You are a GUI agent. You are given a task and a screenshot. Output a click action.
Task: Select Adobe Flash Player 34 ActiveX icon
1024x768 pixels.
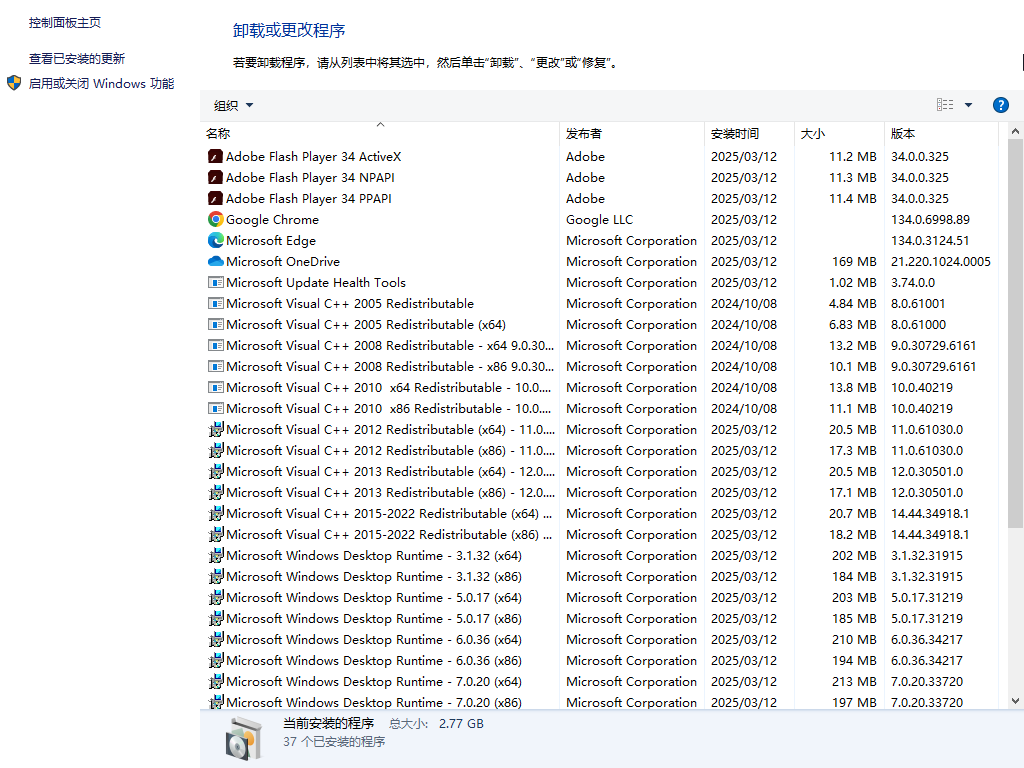coord(215,156)
